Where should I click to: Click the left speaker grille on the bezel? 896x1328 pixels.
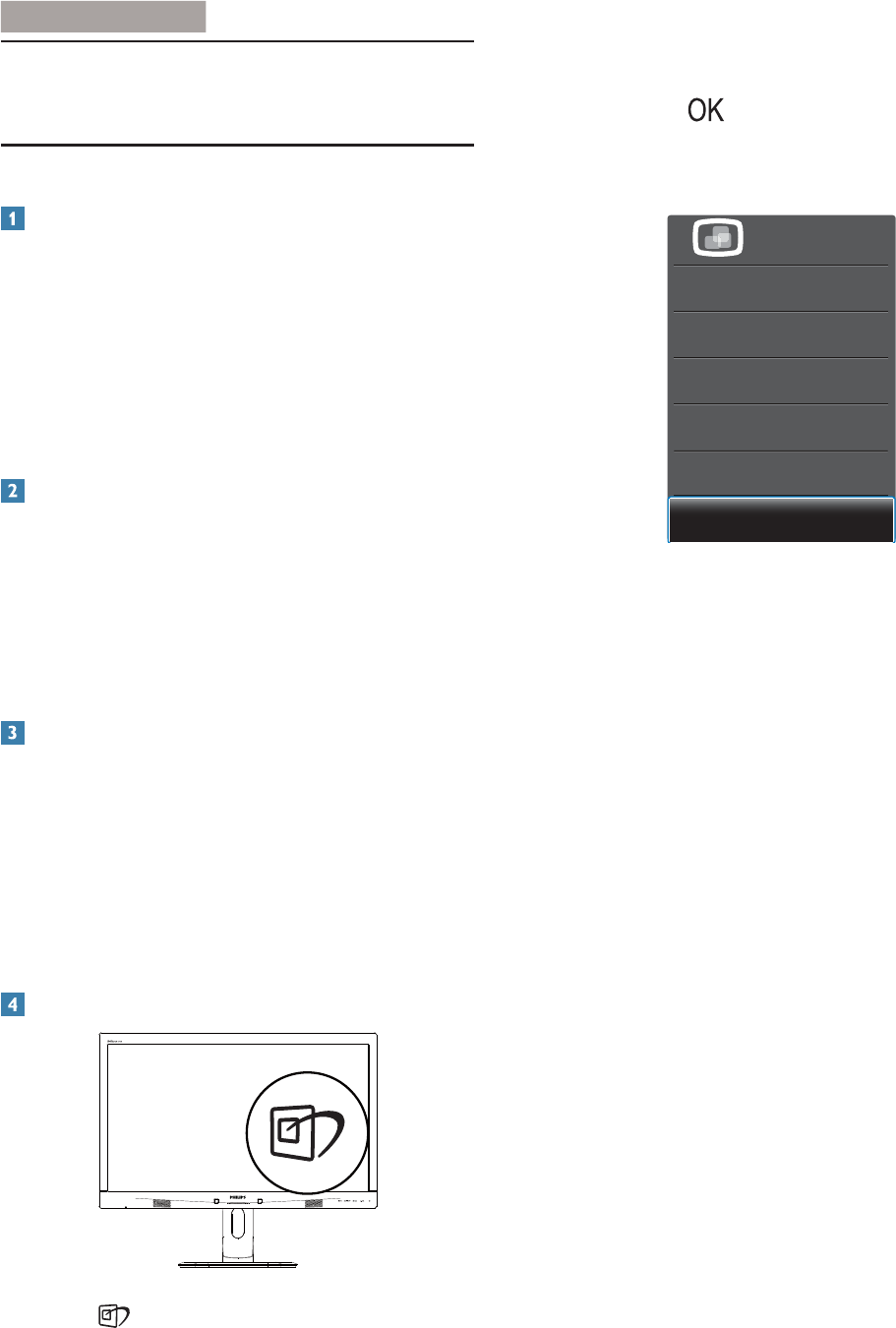click(x=162, y=1203)
